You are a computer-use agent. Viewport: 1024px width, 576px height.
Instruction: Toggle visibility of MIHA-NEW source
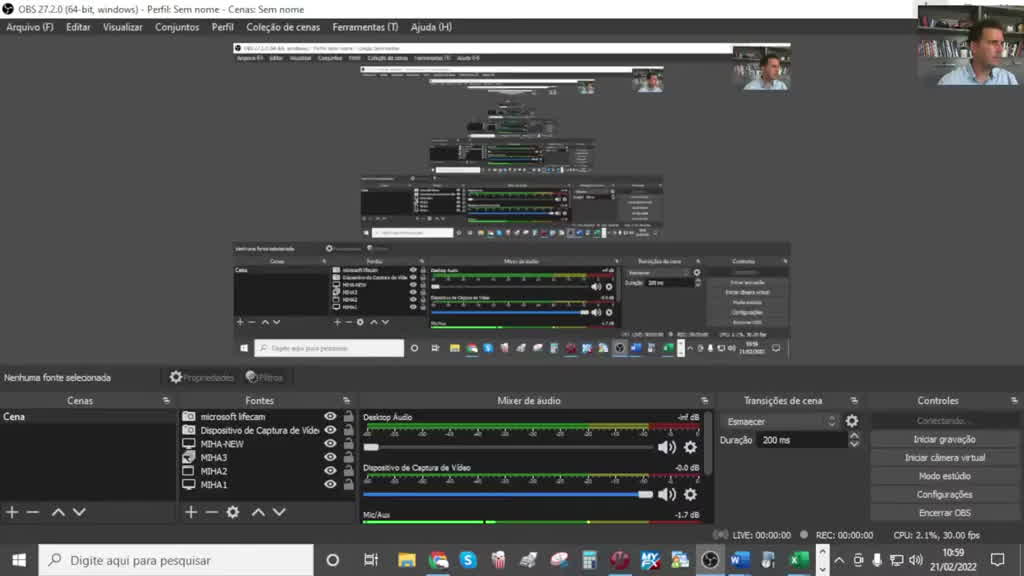click(330, 444)
